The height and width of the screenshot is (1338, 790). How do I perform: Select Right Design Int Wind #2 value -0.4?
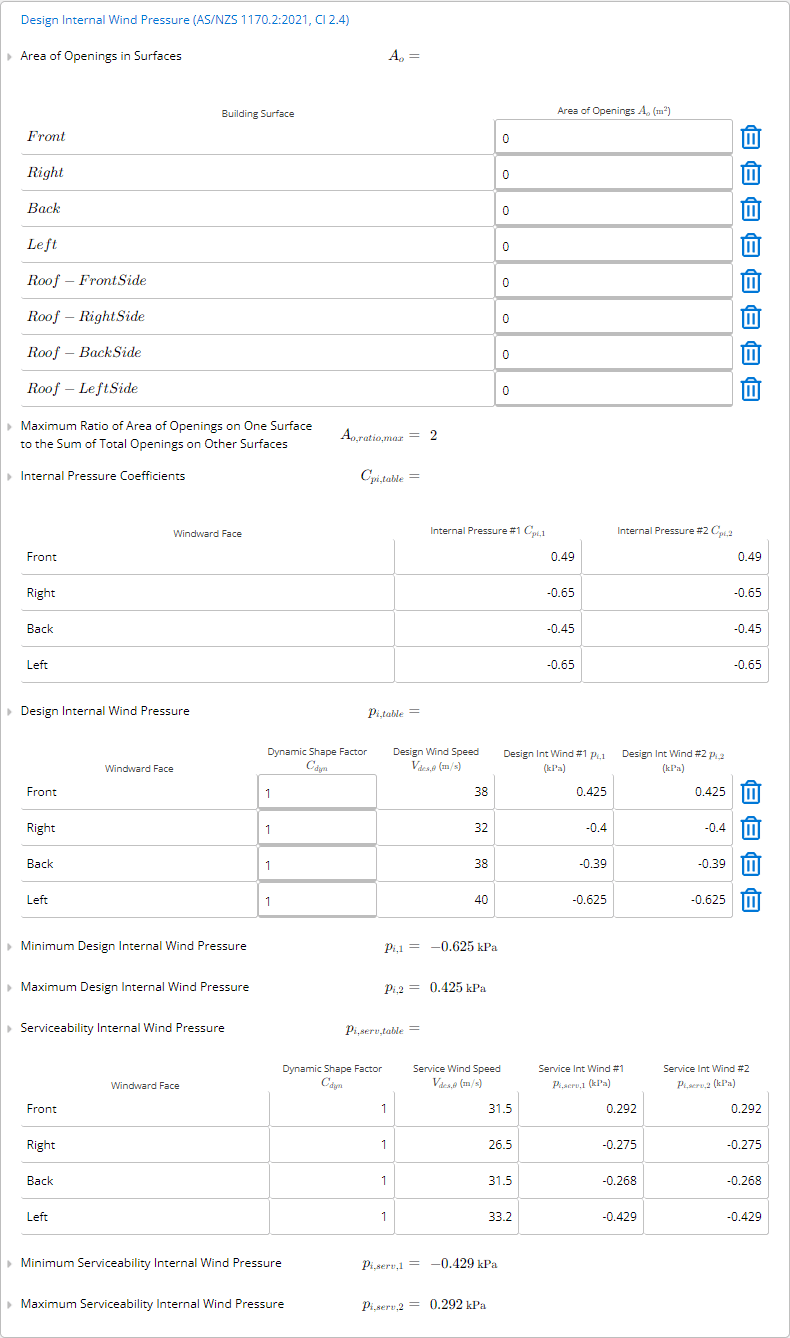(673, 828)
